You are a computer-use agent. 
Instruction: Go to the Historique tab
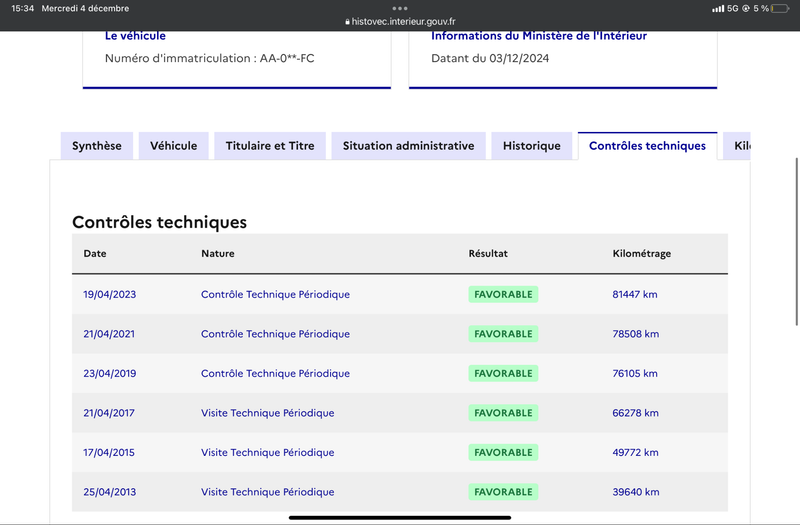[532, 146]
